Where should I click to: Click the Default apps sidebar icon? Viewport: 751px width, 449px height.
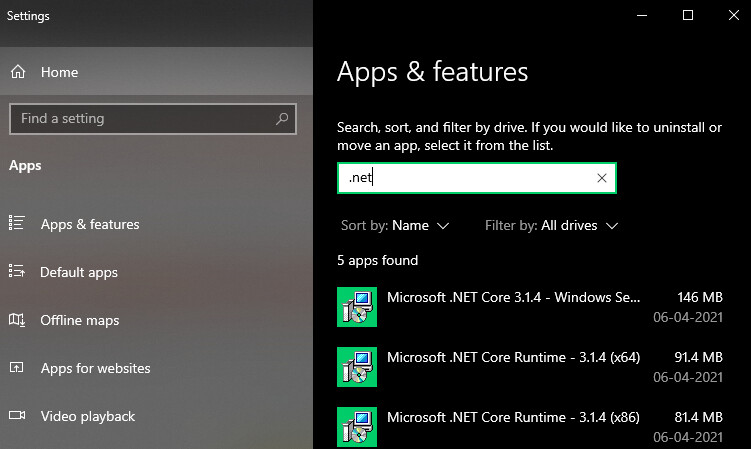click(x=16, y=271)
